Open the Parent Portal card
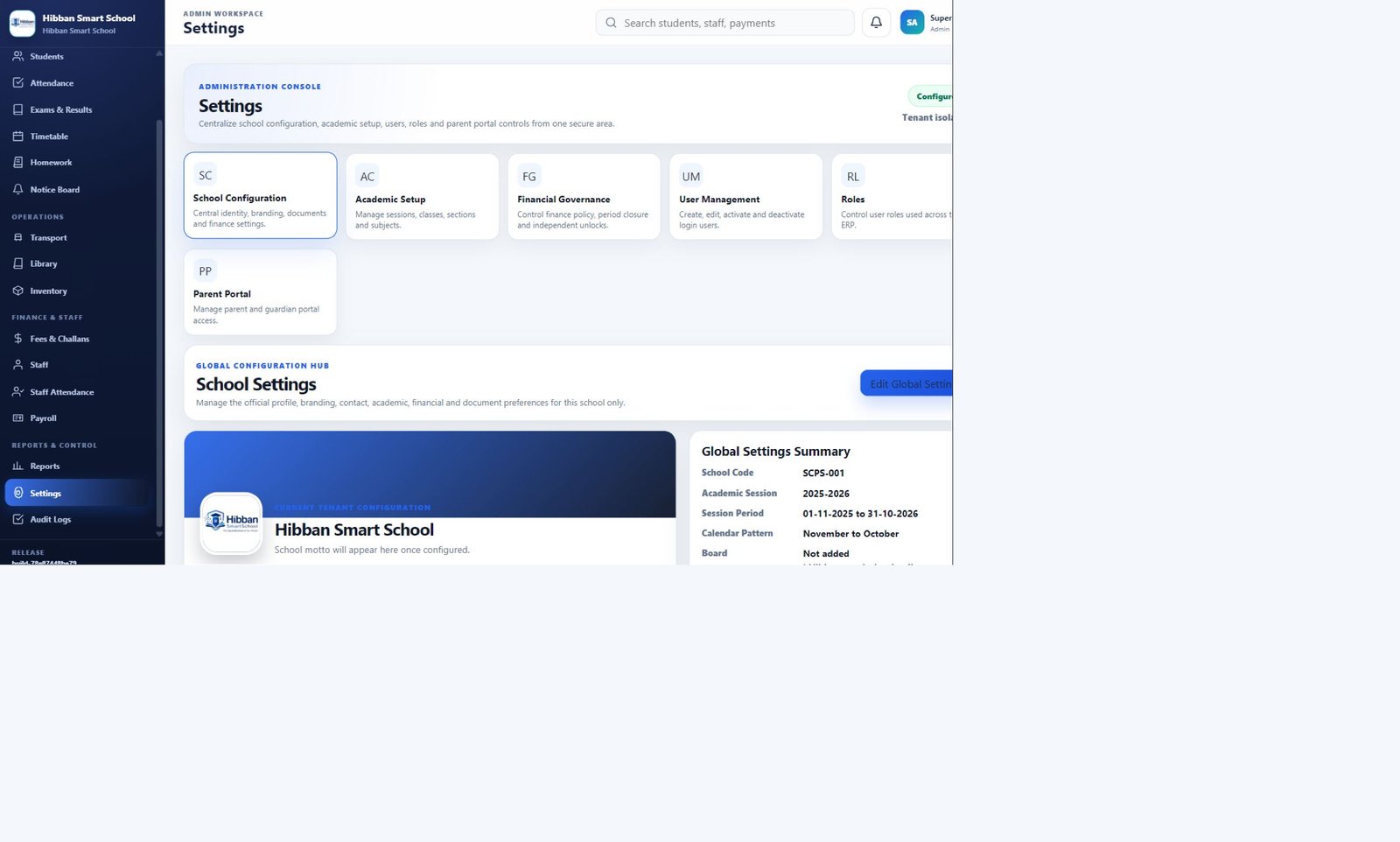The image size is (1400, 842). (x=260, y=292)
